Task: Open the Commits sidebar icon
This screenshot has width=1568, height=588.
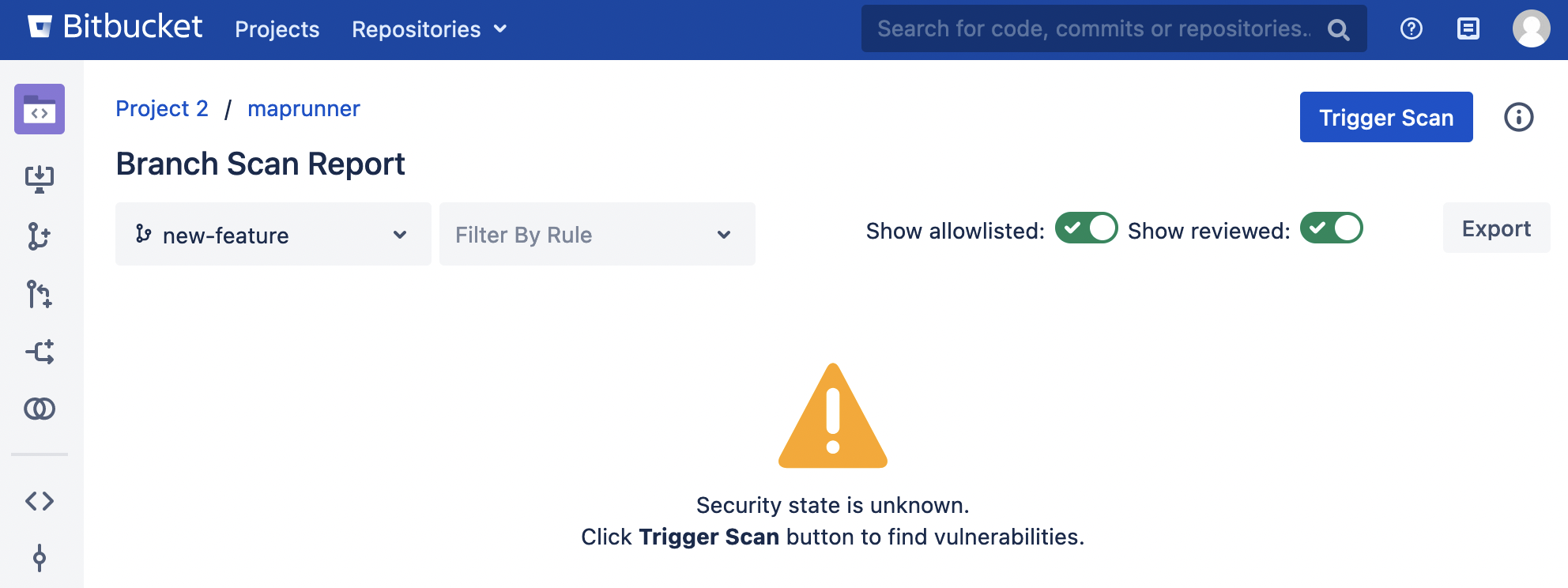Action: [x=40, y=558]
